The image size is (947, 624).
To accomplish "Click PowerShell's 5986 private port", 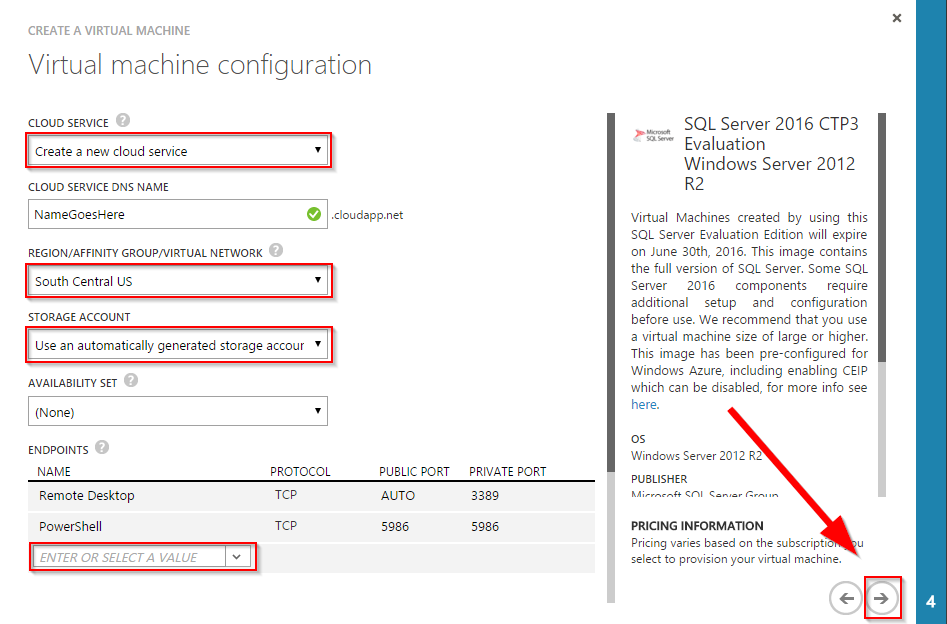I will tap(485, 527).
